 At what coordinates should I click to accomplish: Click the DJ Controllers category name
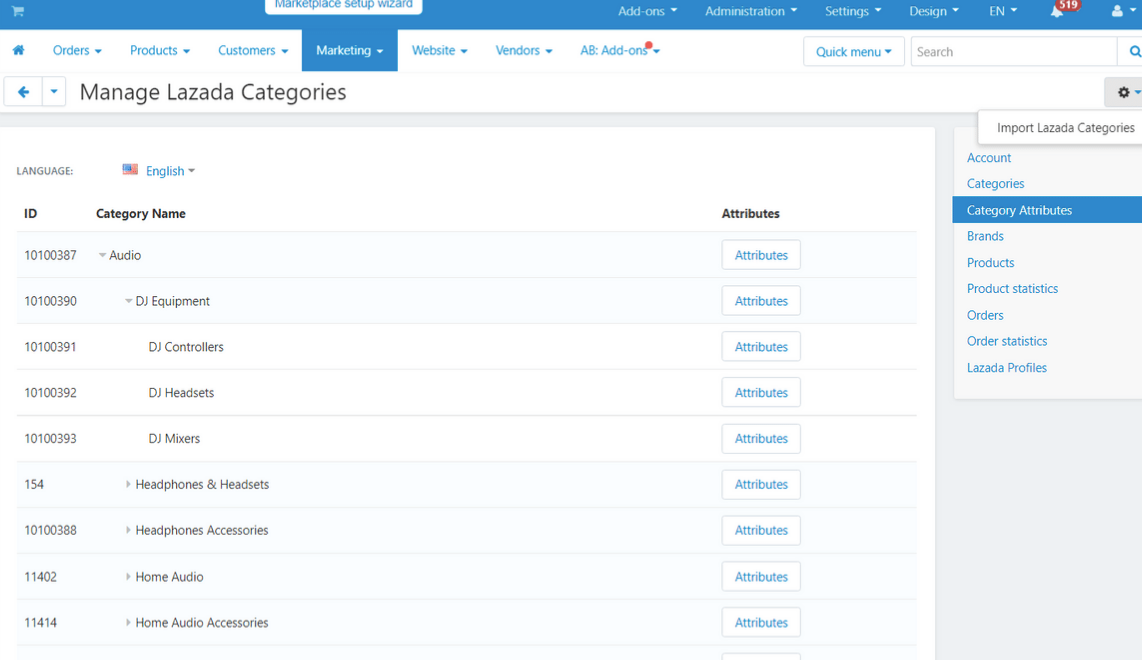point(186,347)
